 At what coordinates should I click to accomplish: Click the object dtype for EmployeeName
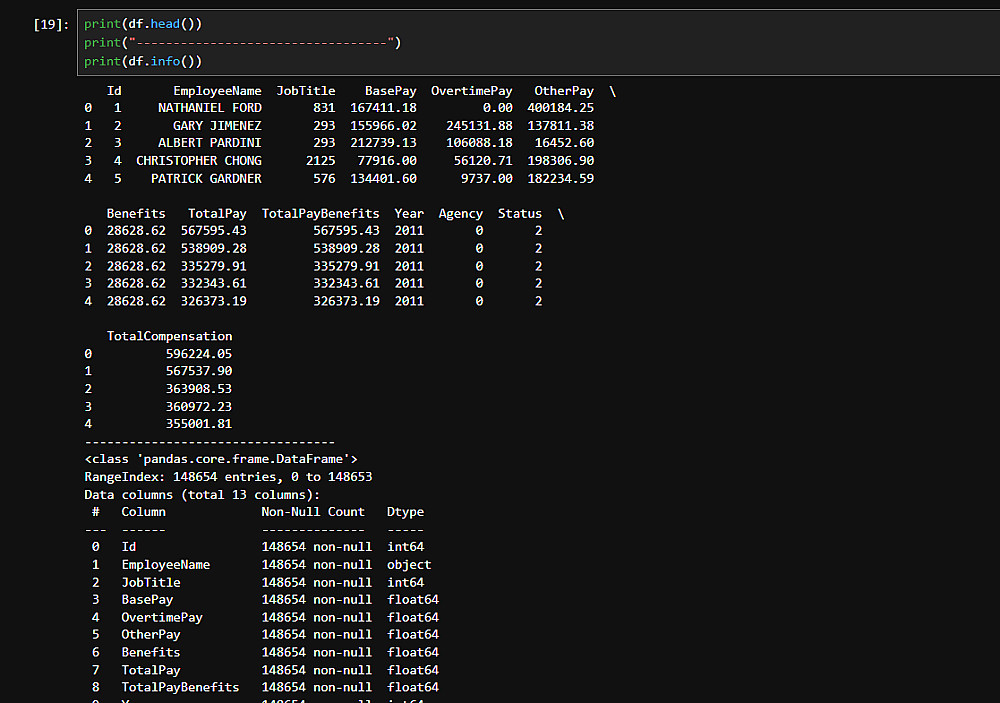pos(409,565)
